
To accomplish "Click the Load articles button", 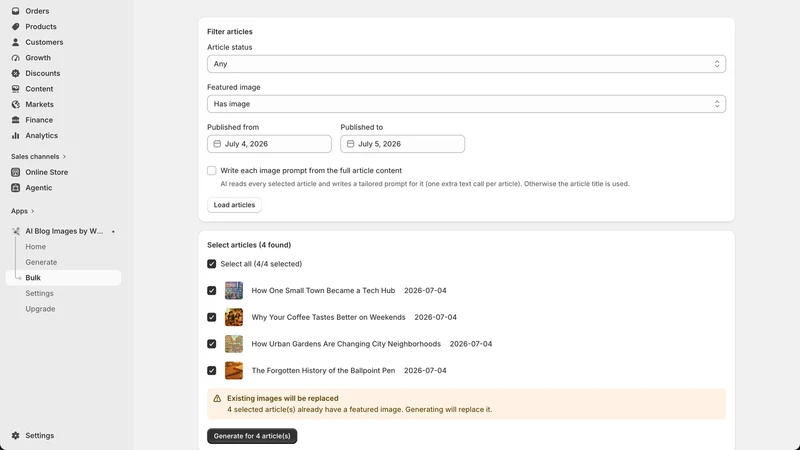I will pyautogui.click(x=234, y=205).
